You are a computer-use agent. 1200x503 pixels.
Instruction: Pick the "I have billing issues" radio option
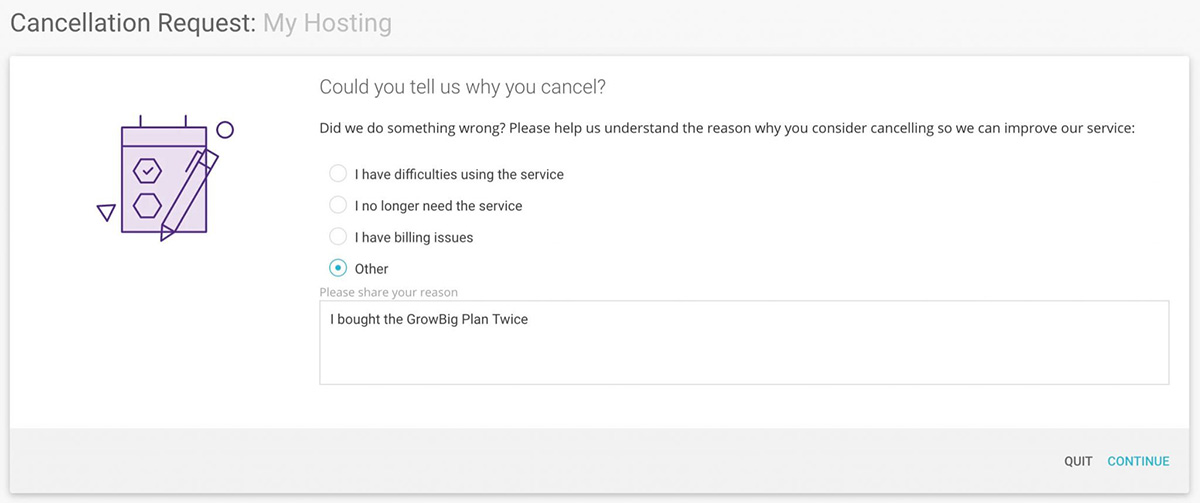(x=338, y=237)
